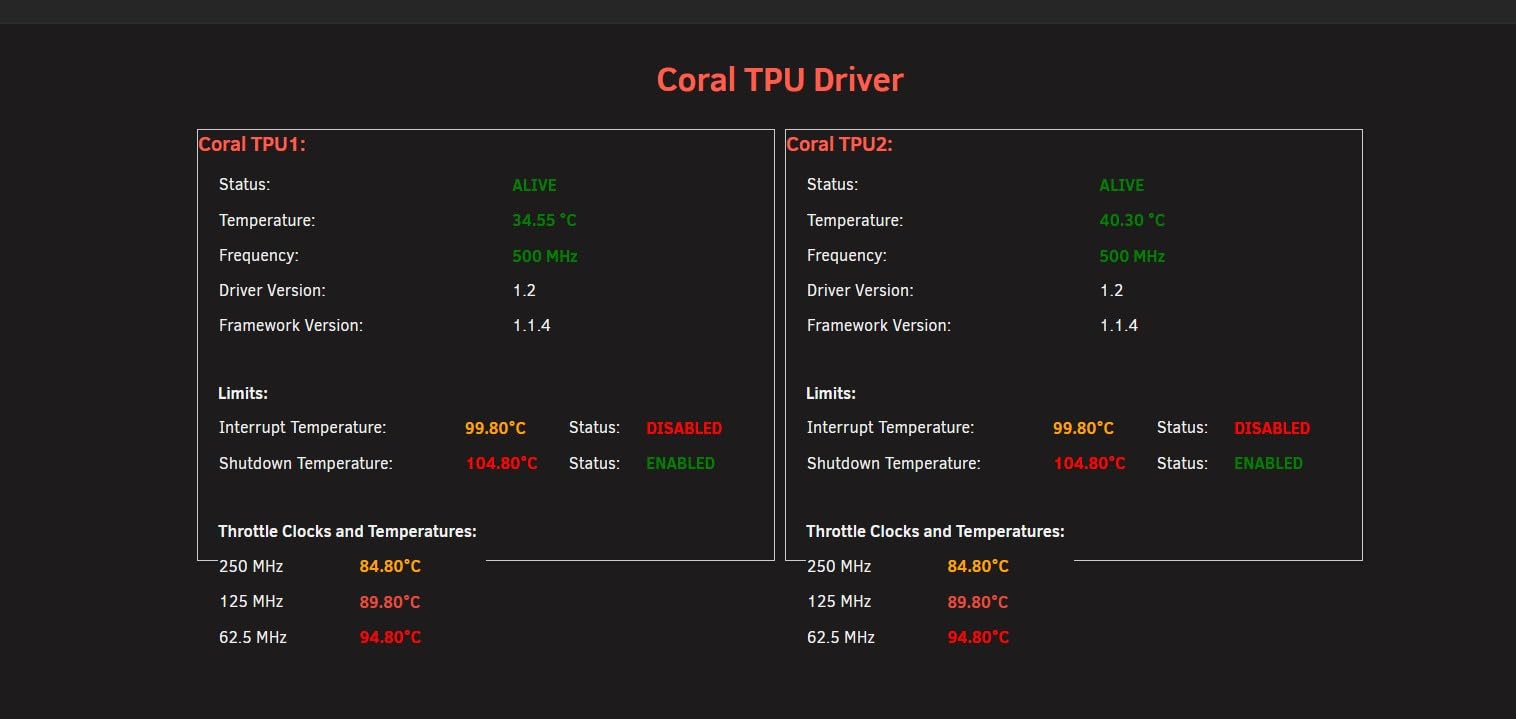Select the Coral TPU1 panel heading
Image resolution: width=1516 pixels, height=719 pixels.
(x=252, y=144)
